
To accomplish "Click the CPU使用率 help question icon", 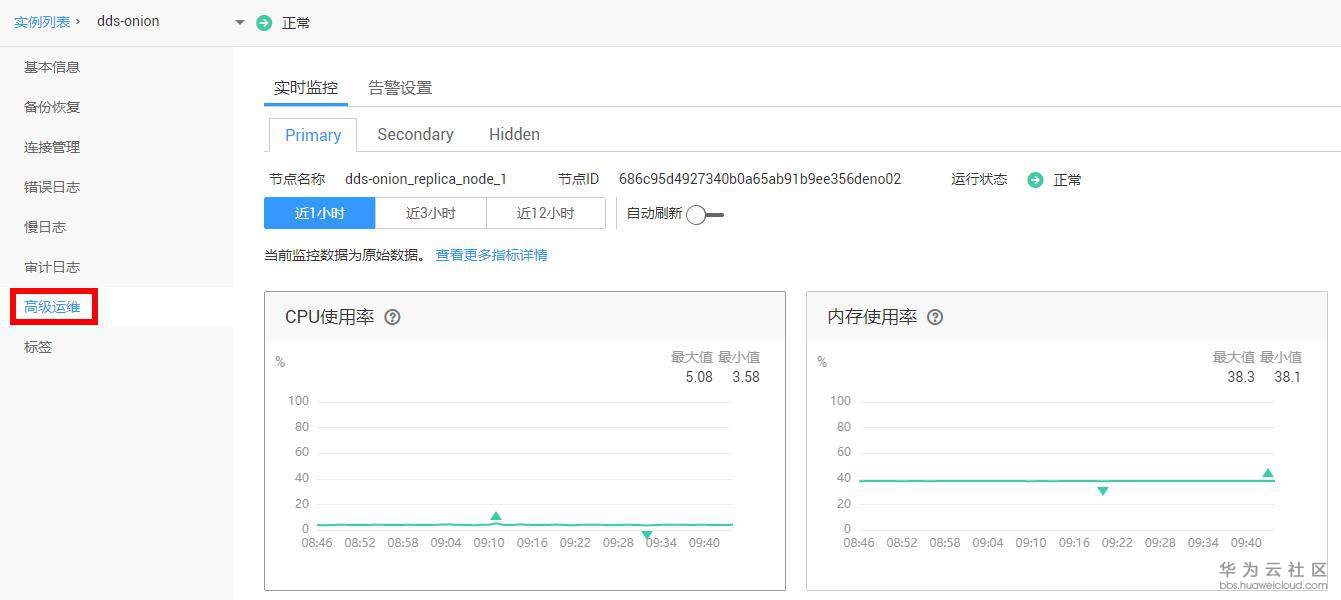I will pos(393,317).
